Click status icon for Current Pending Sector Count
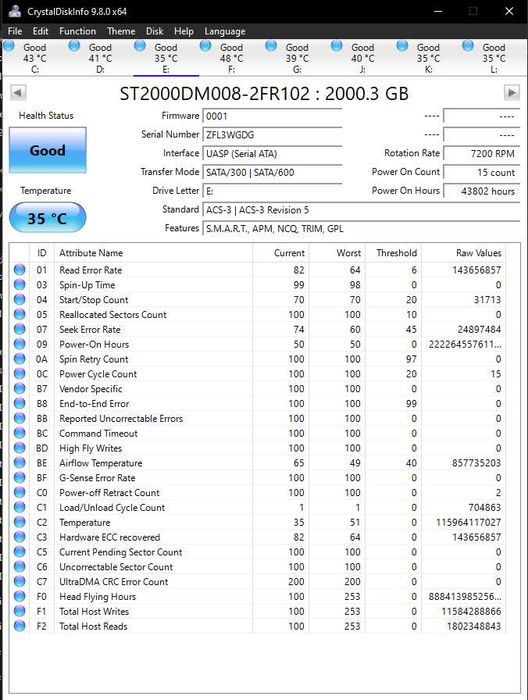Screen dimensions: 528x700 [19, 551]
